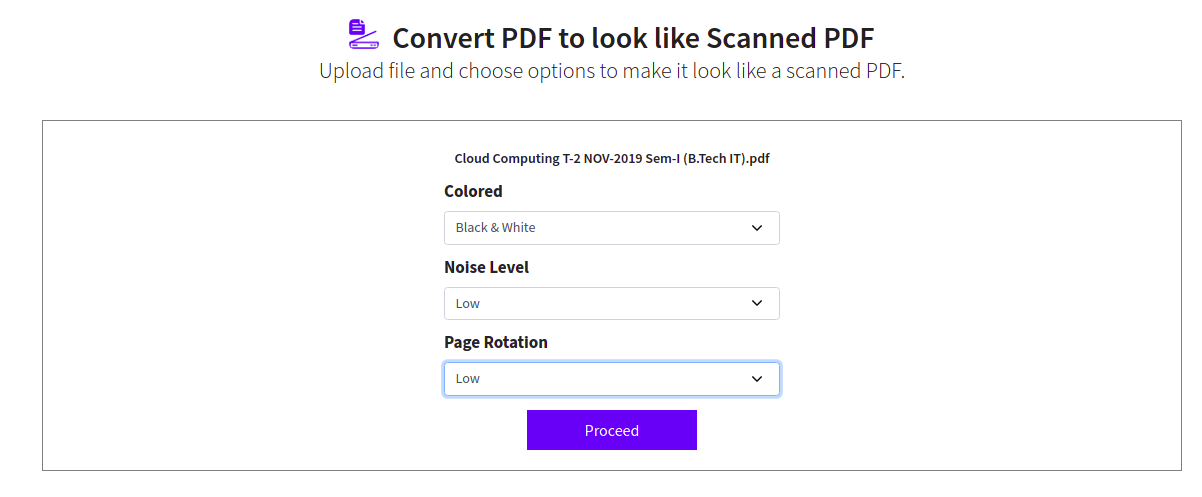Click the 'Black & White' selected value
Screen dimensions: 1202x497
pyautogui.click(x=496, y=228)
